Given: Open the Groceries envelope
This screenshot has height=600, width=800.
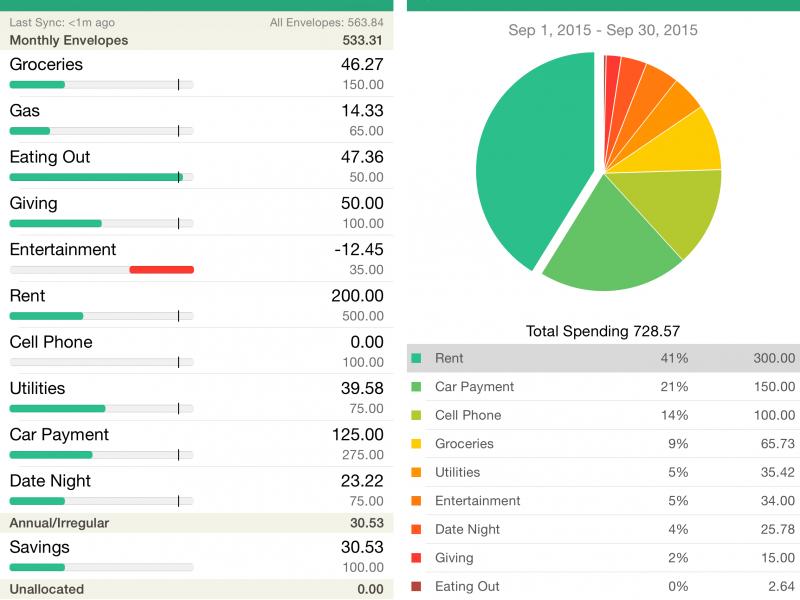Looking at the screenshot, I should (x=196, y=74).
